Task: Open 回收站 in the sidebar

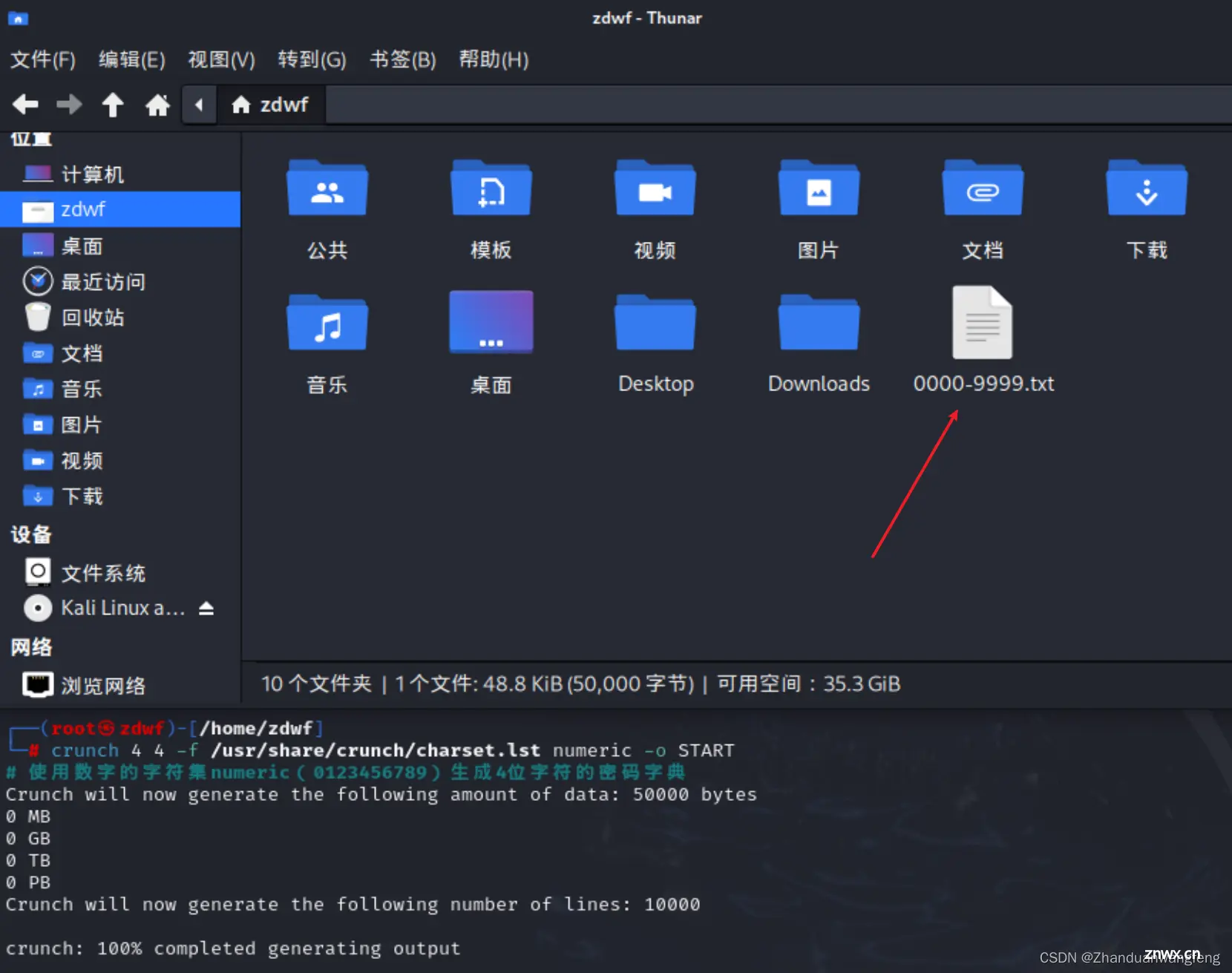Action: tap(120, 317)
